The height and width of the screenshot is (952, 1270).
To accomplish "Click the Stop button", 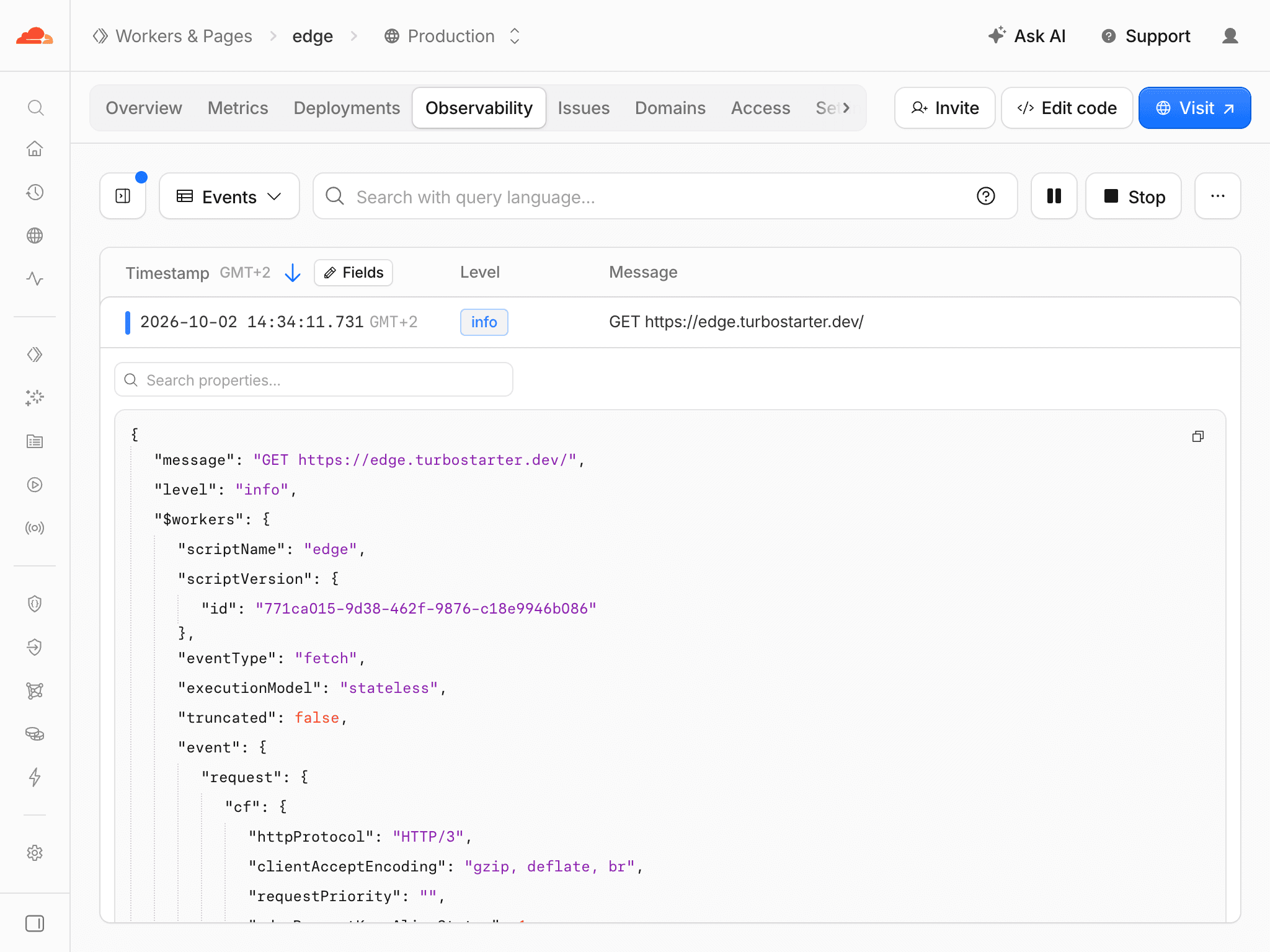I will coord(1134,196).
